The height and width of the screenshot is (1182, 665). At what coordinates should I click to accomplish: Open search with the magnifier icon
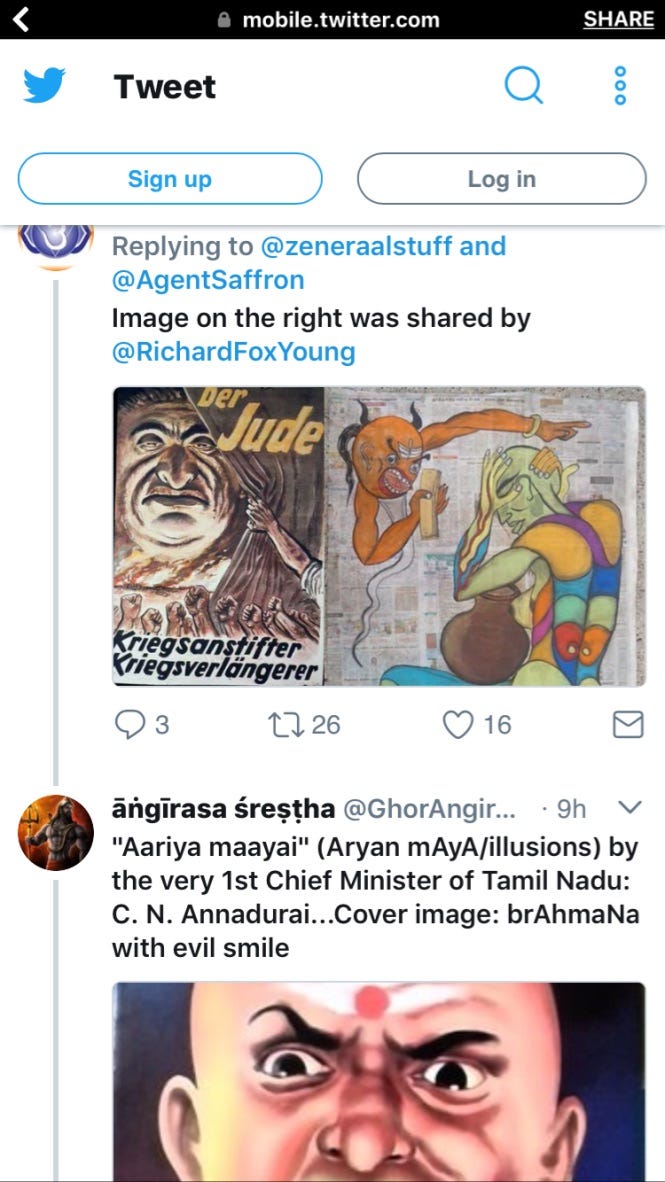coord(523,85)
